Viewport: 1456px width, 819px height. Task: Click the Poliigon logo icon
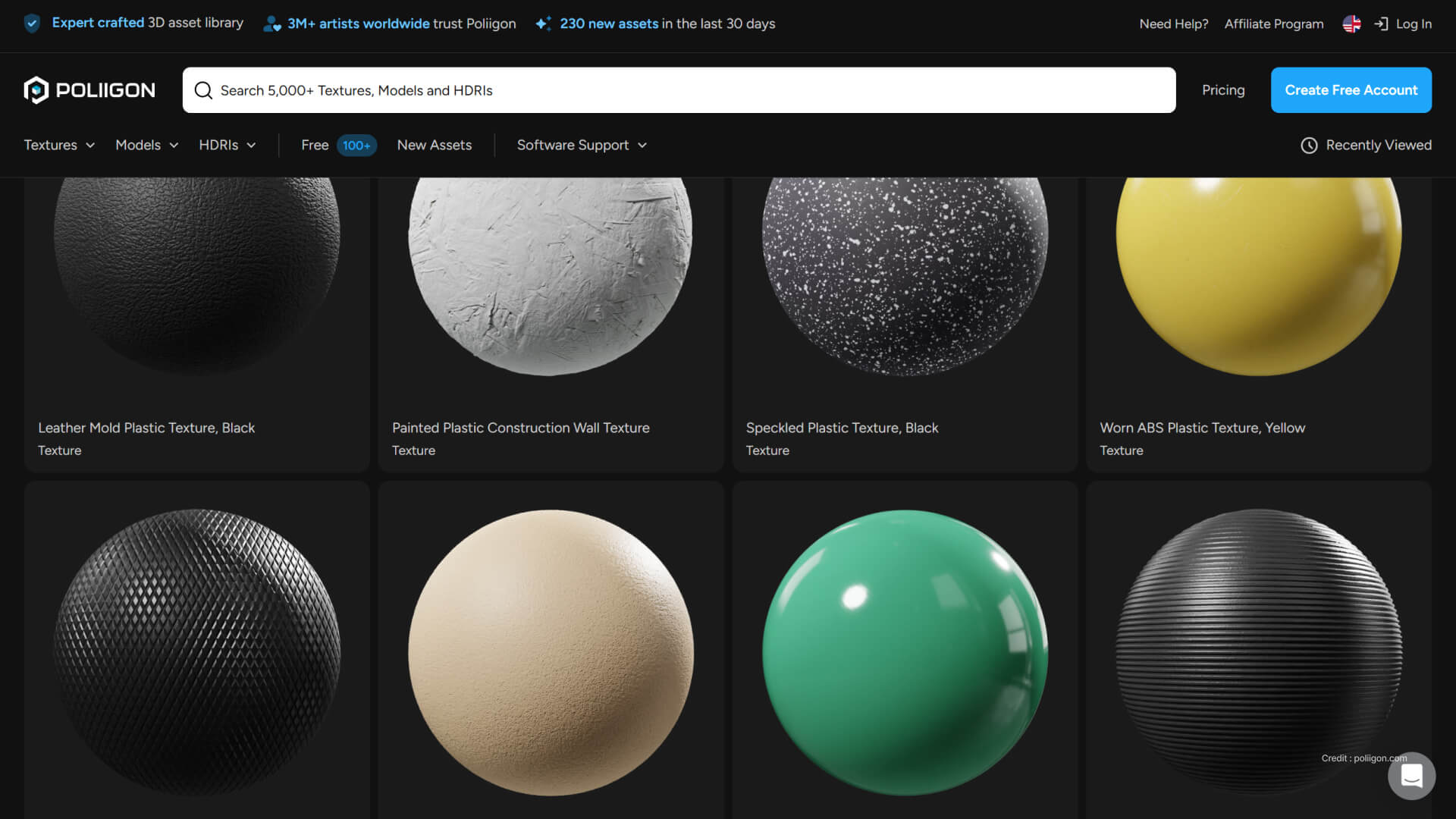pyautogui.click(x=36, y=90)
